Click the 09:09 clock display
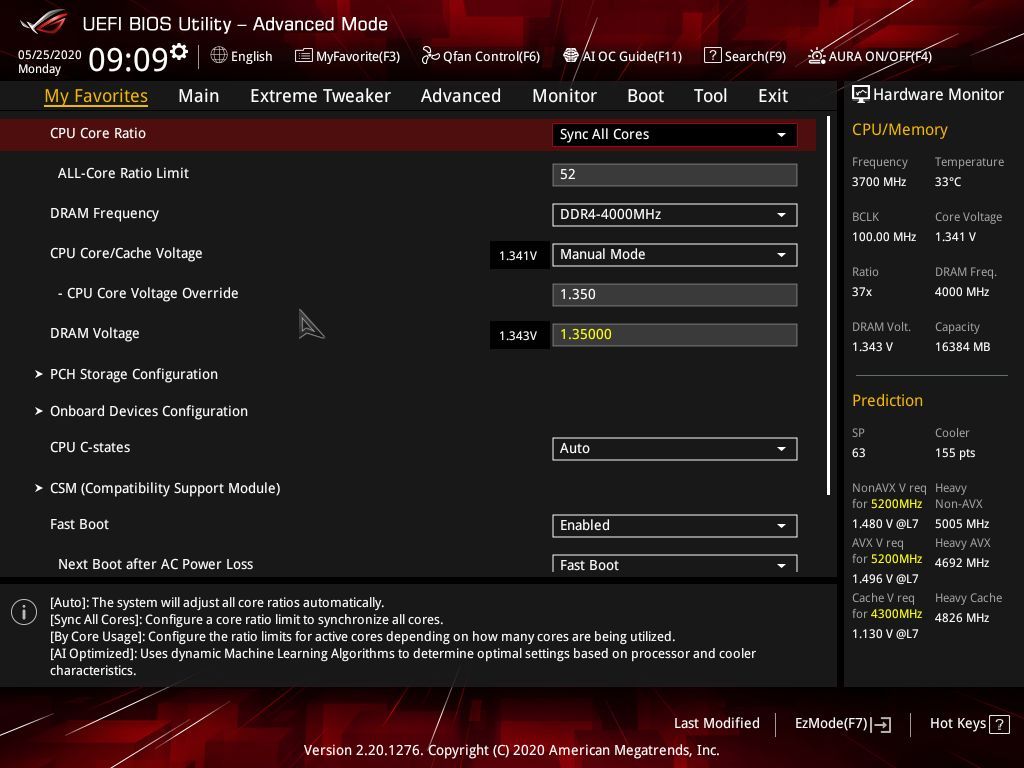Screen dimensions: 1024x768 click(x=129, y=59)
